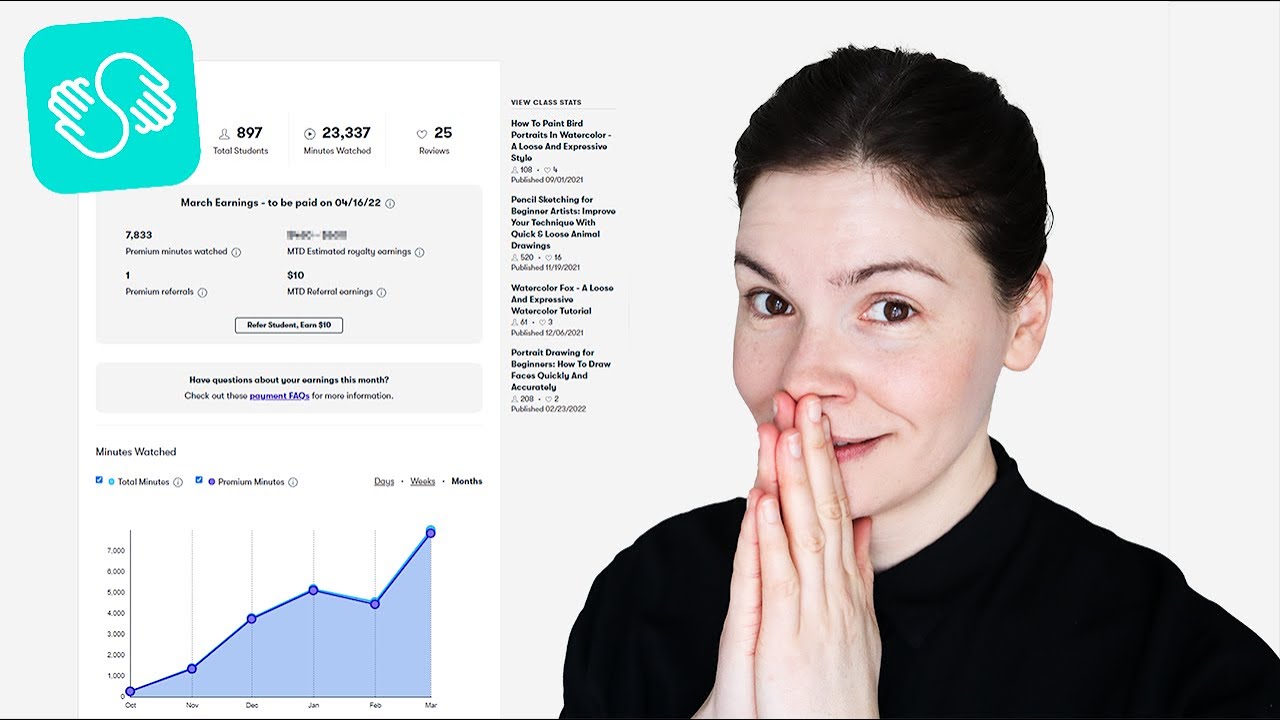The height and width of the screenshot is (720, 1280).
Task: Switch chart view to Days
Action: 384,481
